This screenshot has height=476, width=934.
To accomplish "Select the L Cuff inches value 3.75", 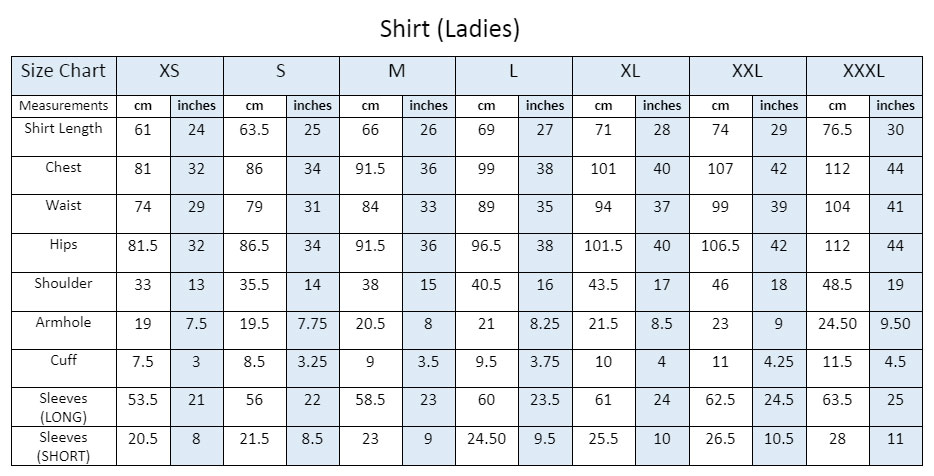I will point(545,362).
